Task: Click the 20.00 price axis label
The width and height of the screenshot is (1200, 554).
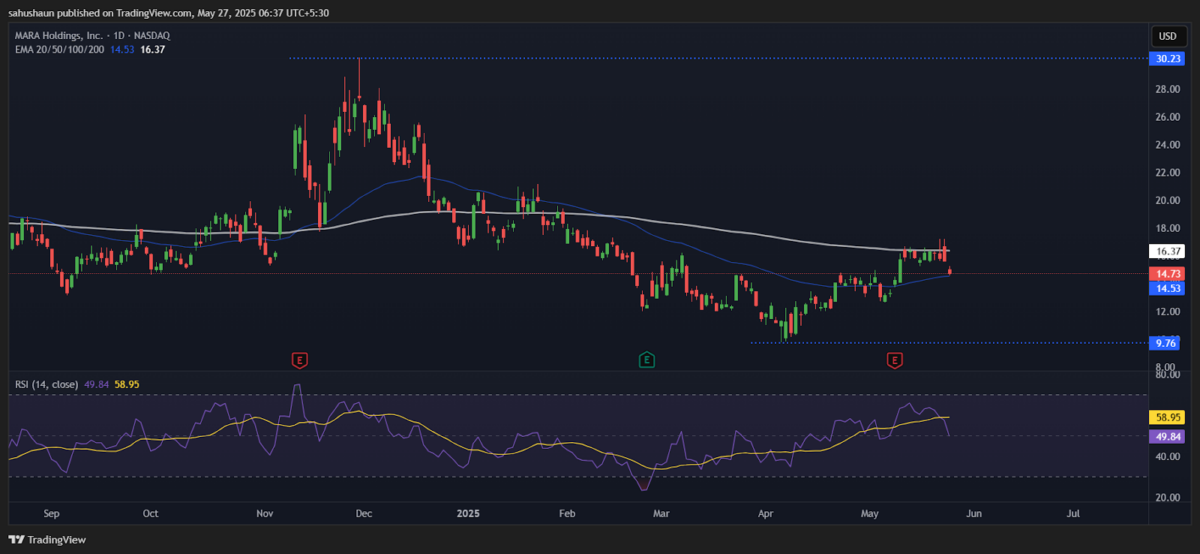Action: point(1168,200)
